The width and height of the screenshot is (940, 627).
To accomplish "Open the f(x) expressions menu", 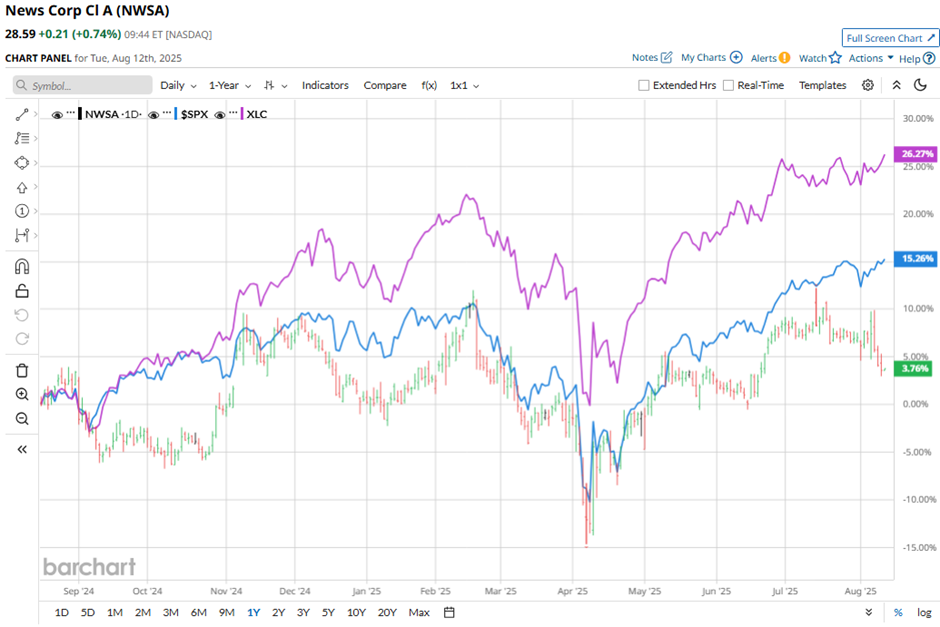I will (429, 85).
